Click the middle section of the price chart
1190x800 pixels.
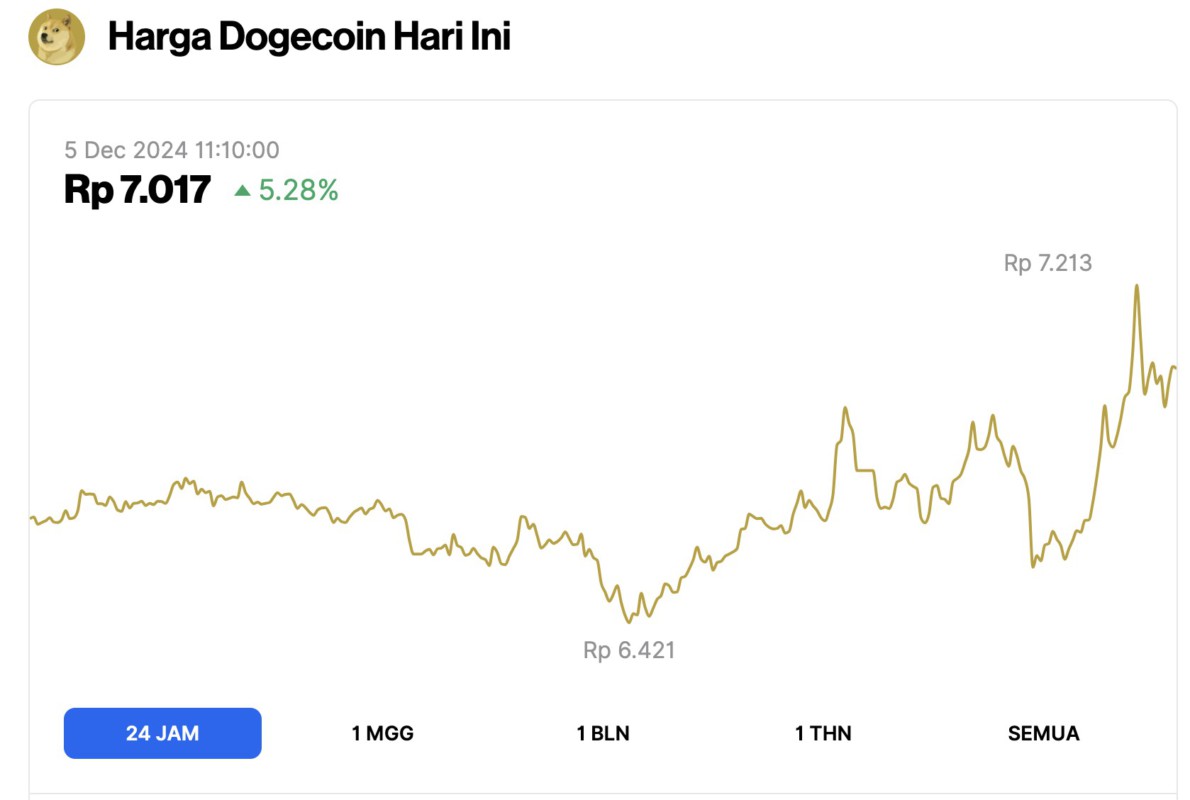click(x=600, y=480)
